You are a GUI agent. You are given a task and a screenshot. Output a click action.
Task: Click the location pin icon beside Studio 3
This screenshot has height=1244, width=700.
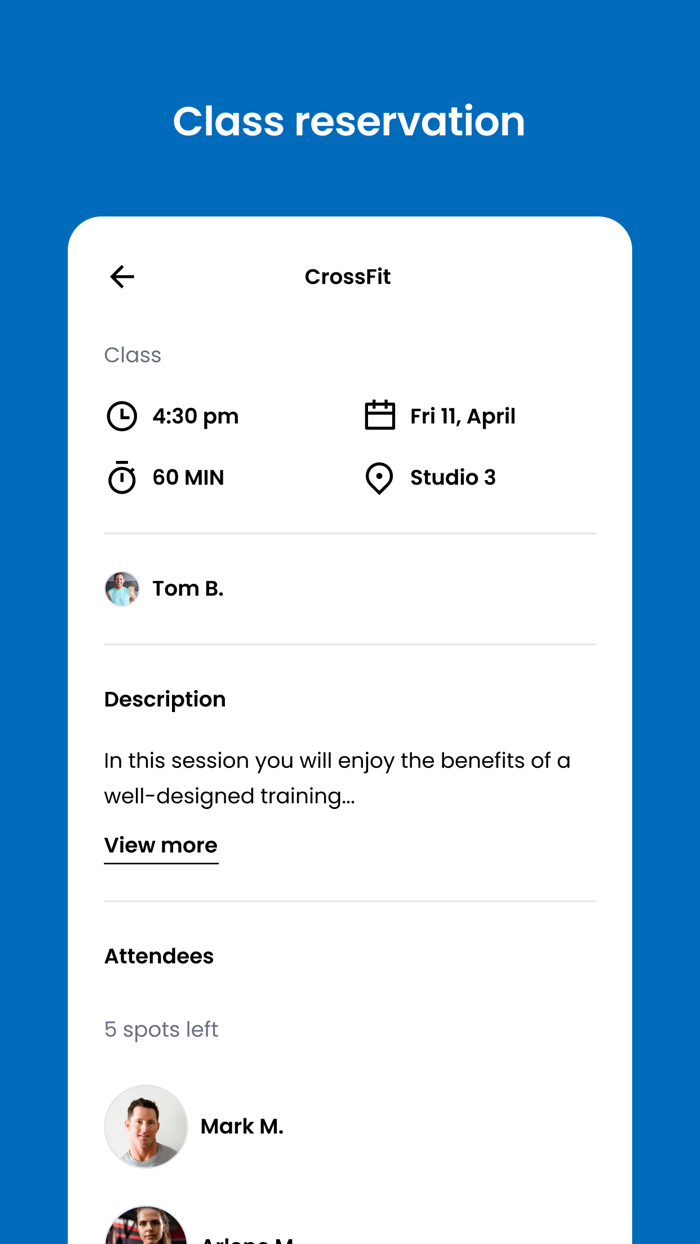380,478
